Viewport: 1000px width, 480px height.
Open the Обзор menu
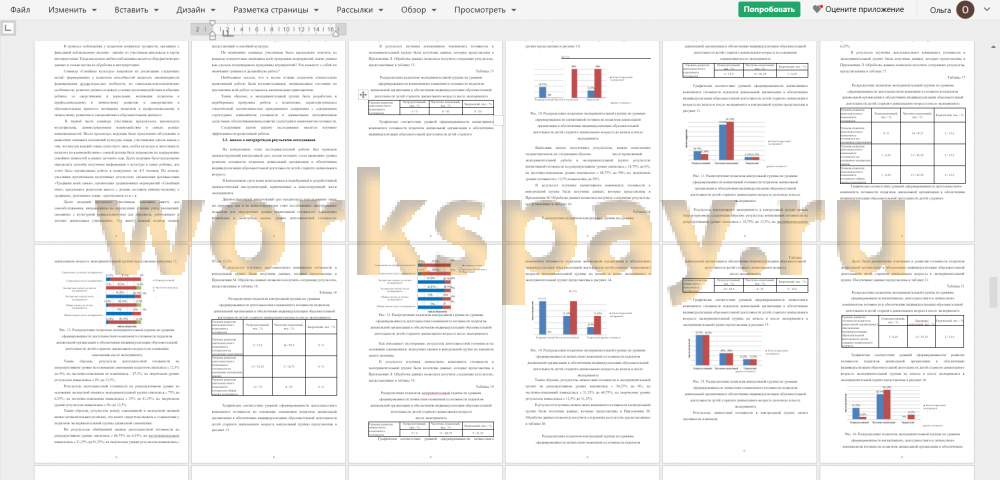(419, 10)
